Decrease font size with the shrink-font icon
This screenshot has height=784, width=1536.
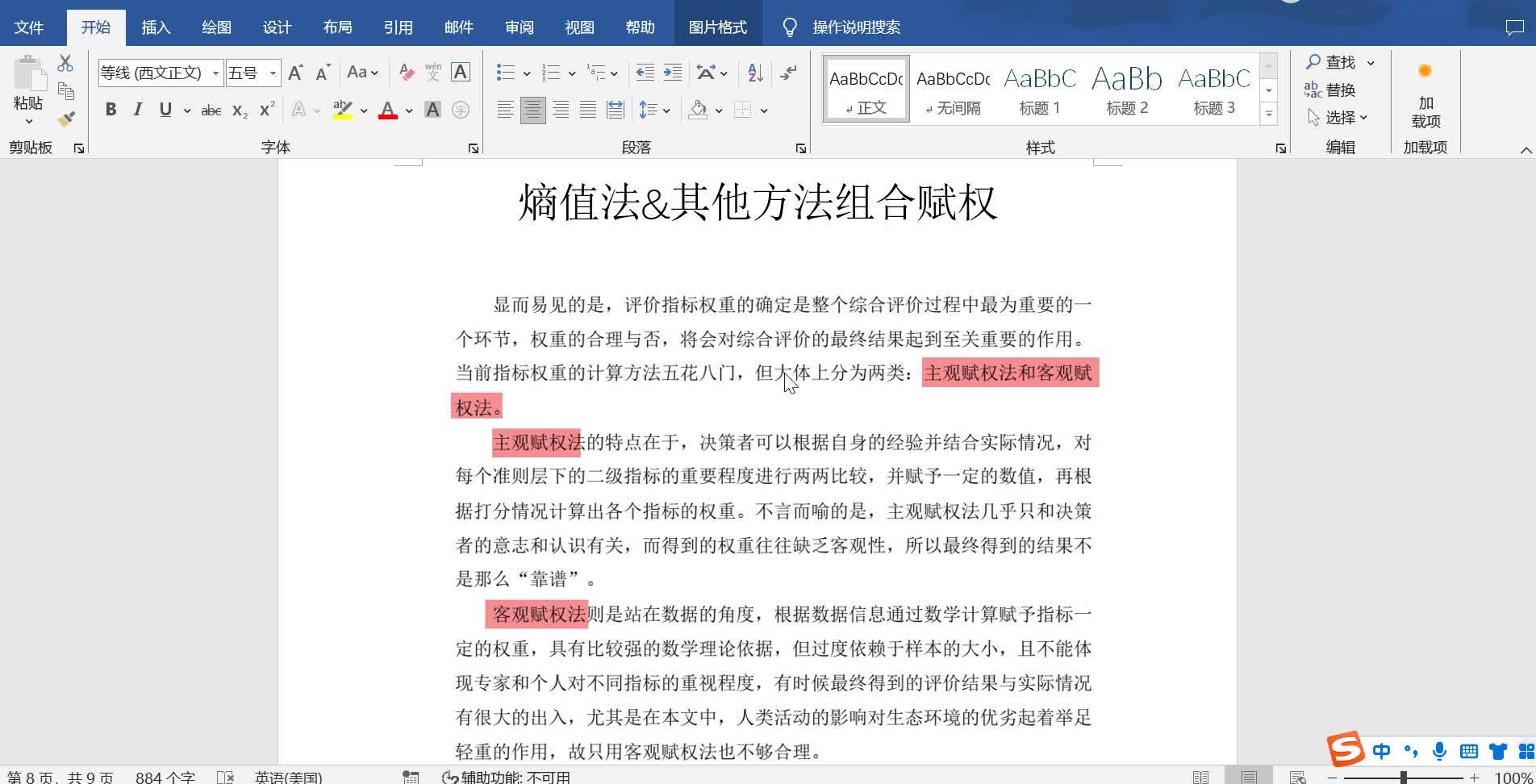coord(323,73)
